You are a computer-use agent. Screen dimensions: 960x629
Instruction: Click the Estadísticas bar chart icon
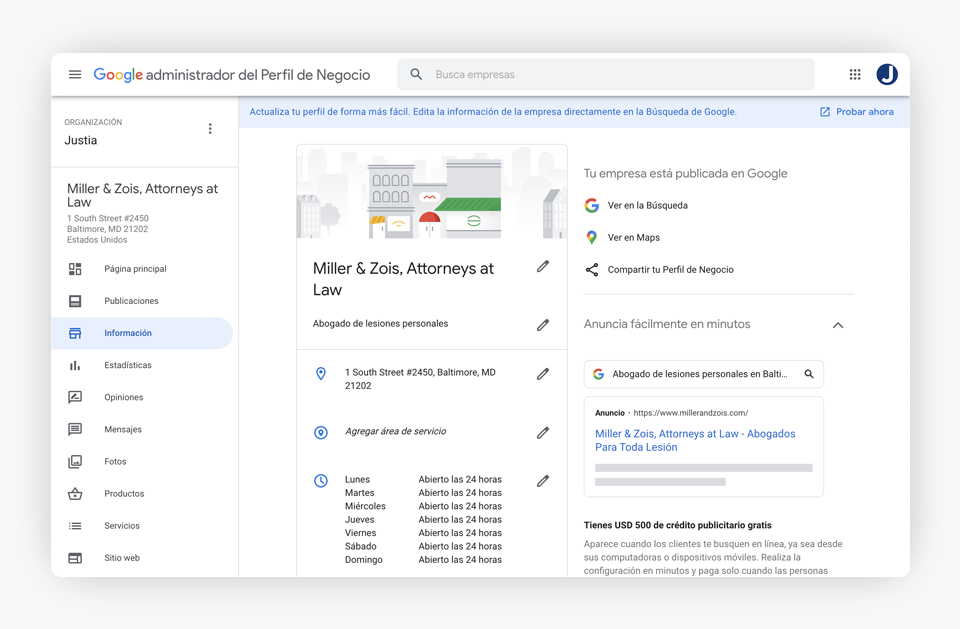click(x=75, y=365)
